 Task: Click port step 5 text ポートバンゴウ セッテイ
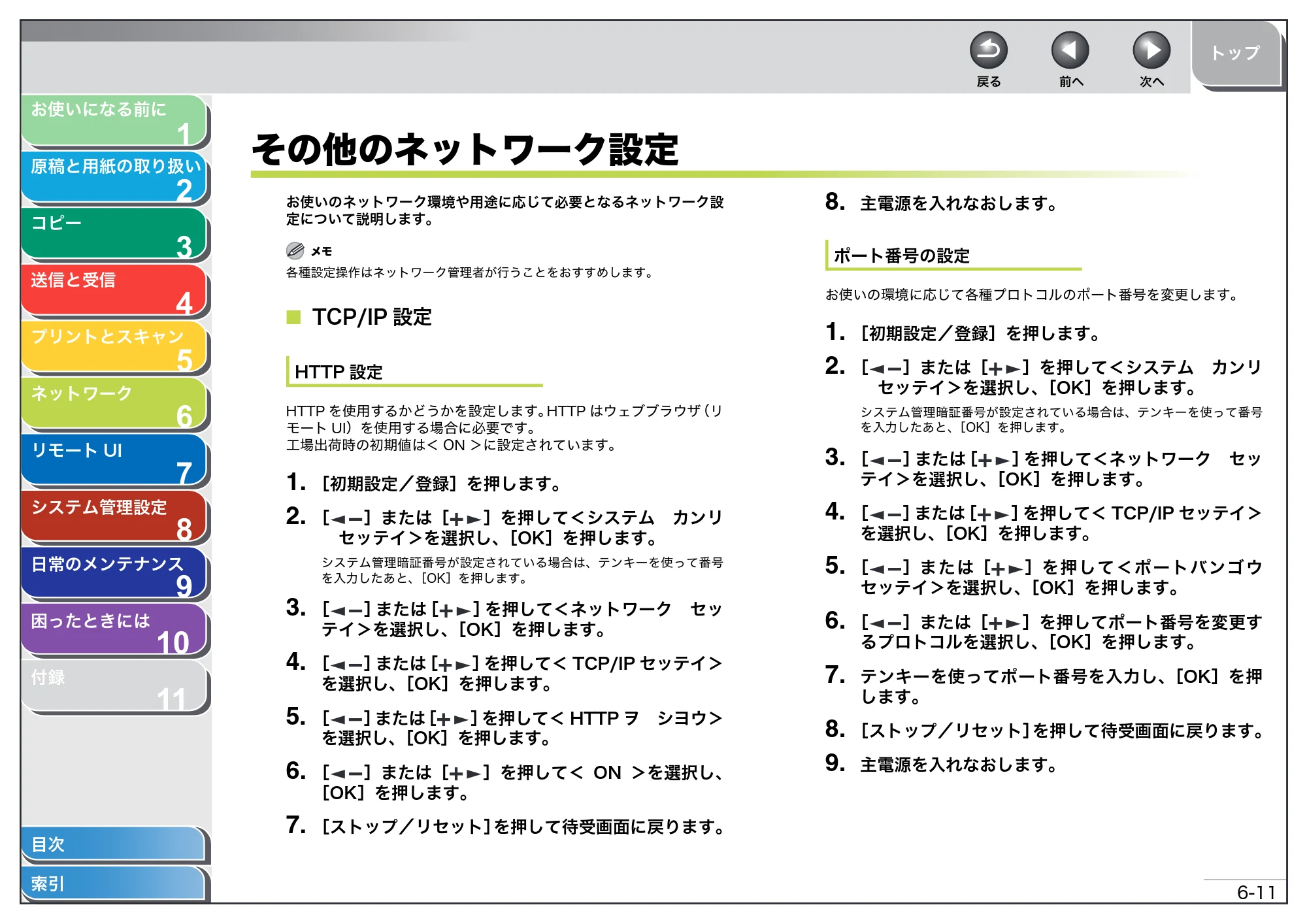tap(1061, 577)
